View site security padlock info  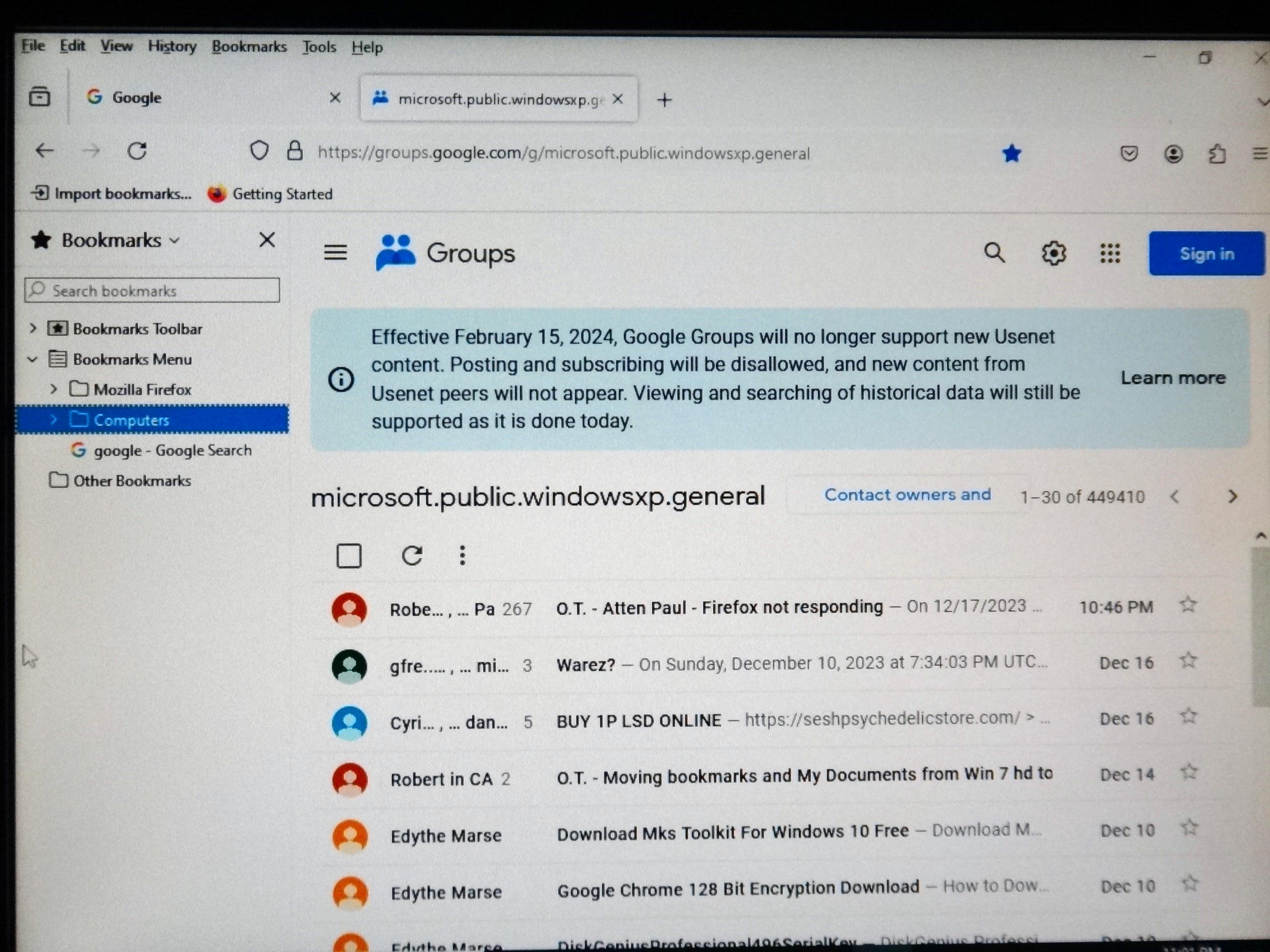pos(294,151)
